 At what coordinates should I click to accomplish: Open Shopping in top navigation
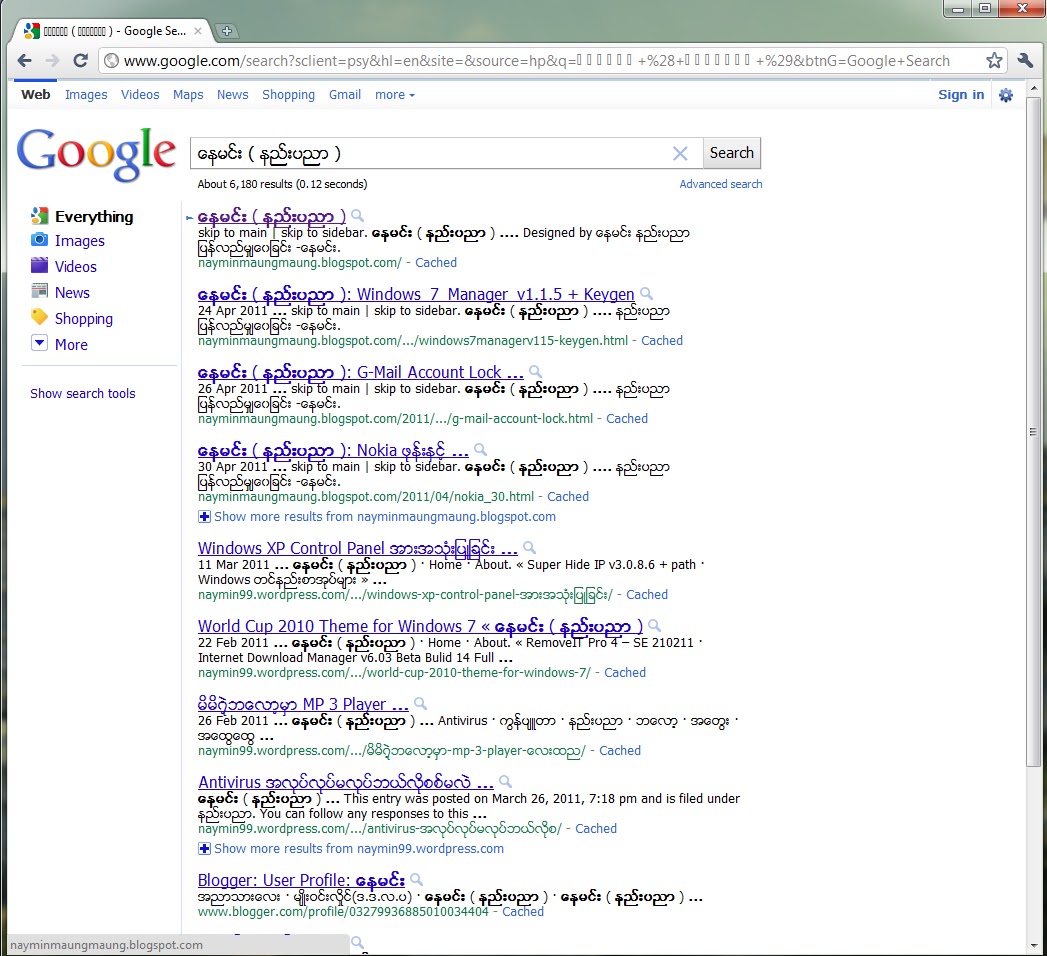pos(288,95)
